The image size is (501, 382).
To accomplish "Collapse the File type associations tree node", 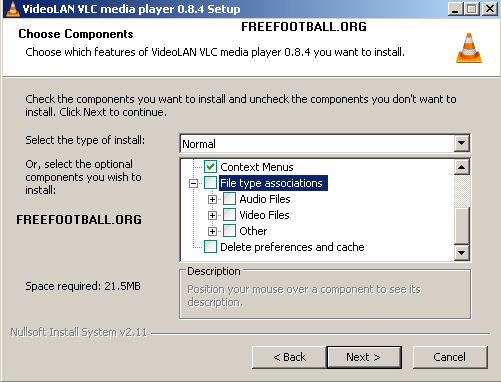I will pyautogui.click(x=193, y=183).
